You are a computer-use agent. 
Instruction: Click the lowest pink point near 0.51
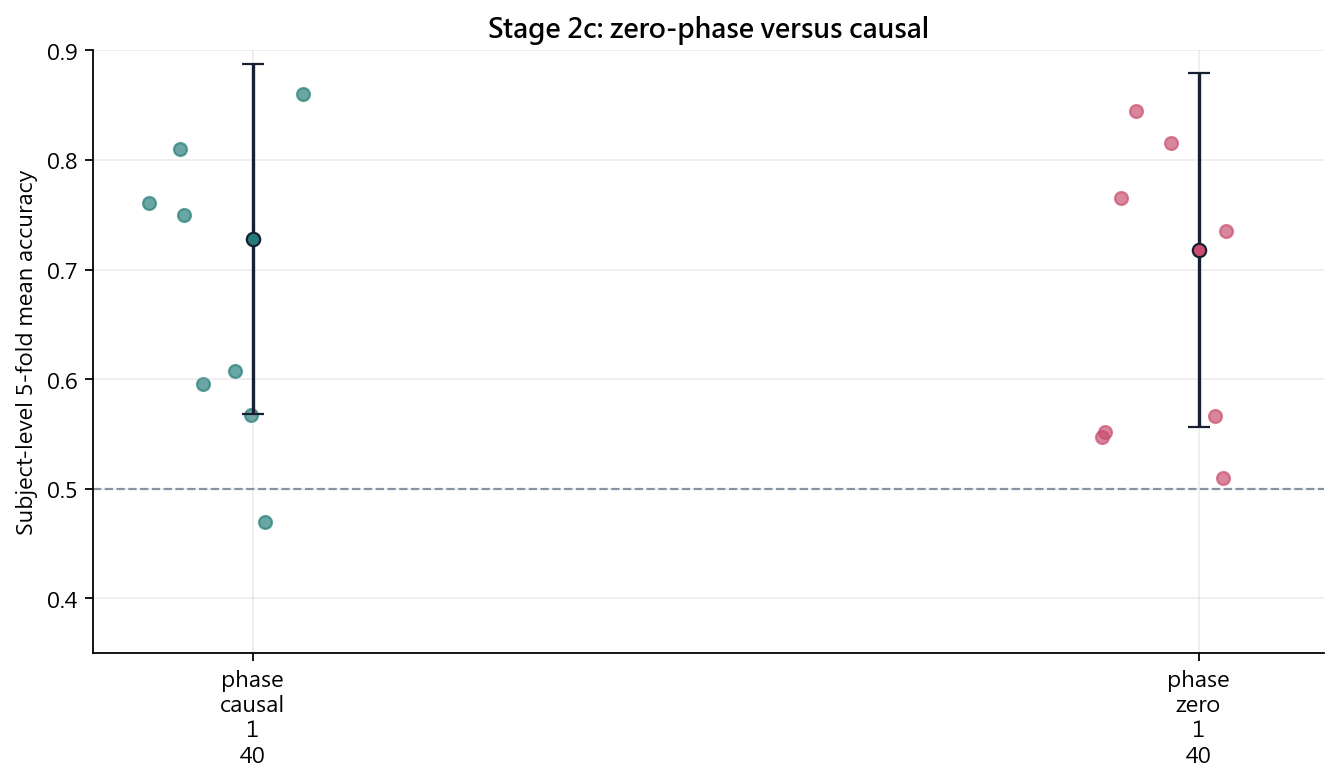tap(1223, 478)
